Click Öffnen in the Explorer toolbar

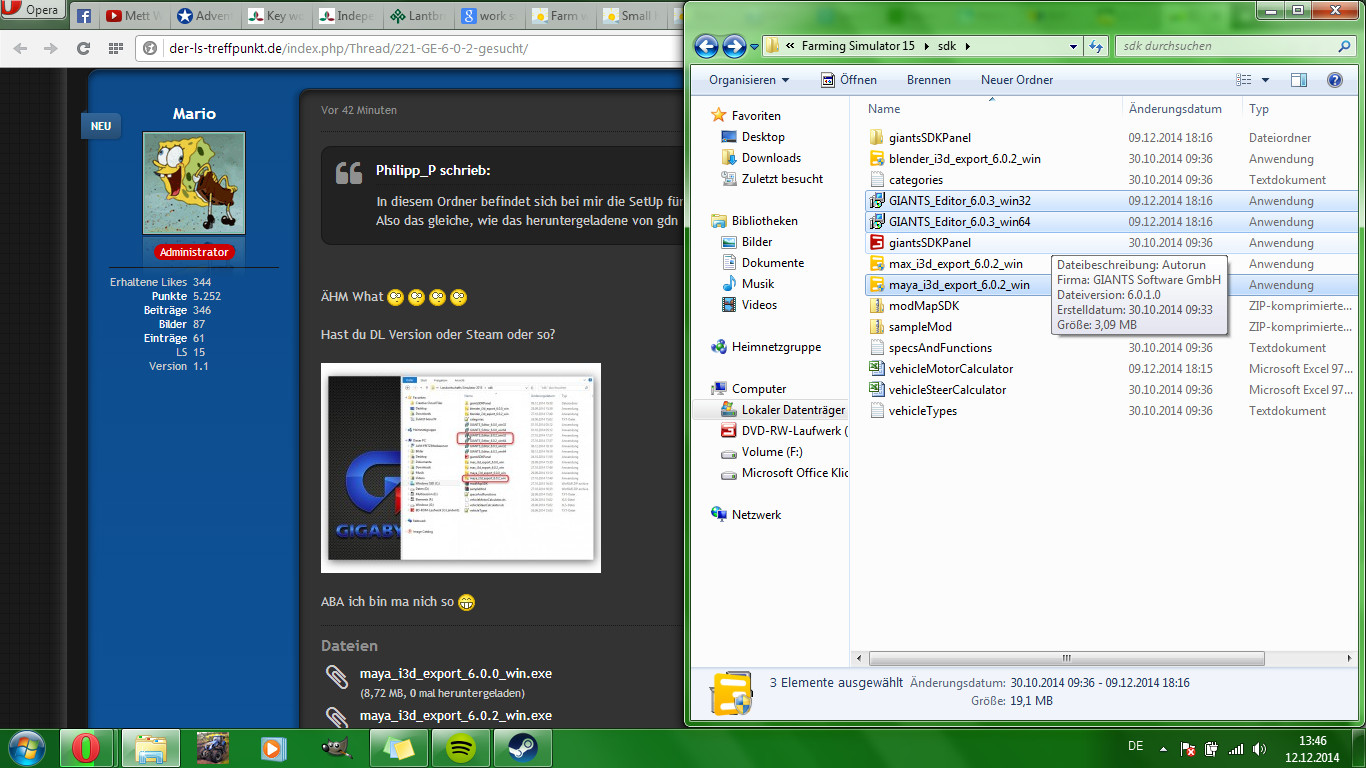pos(848,80)
